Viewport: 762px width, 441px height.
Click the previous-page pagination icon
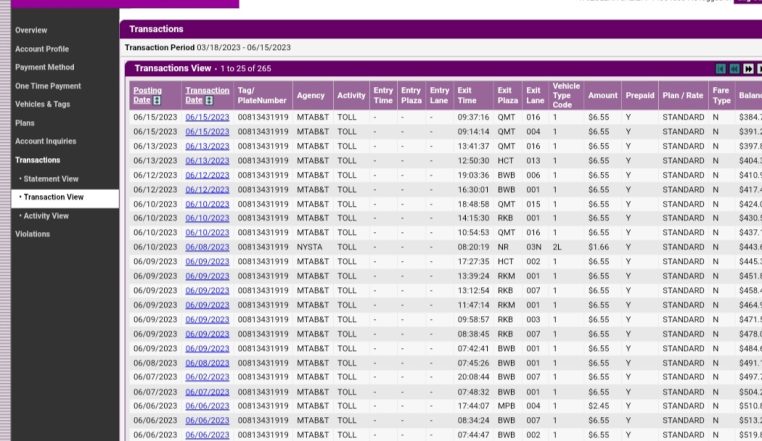point(734,69)
